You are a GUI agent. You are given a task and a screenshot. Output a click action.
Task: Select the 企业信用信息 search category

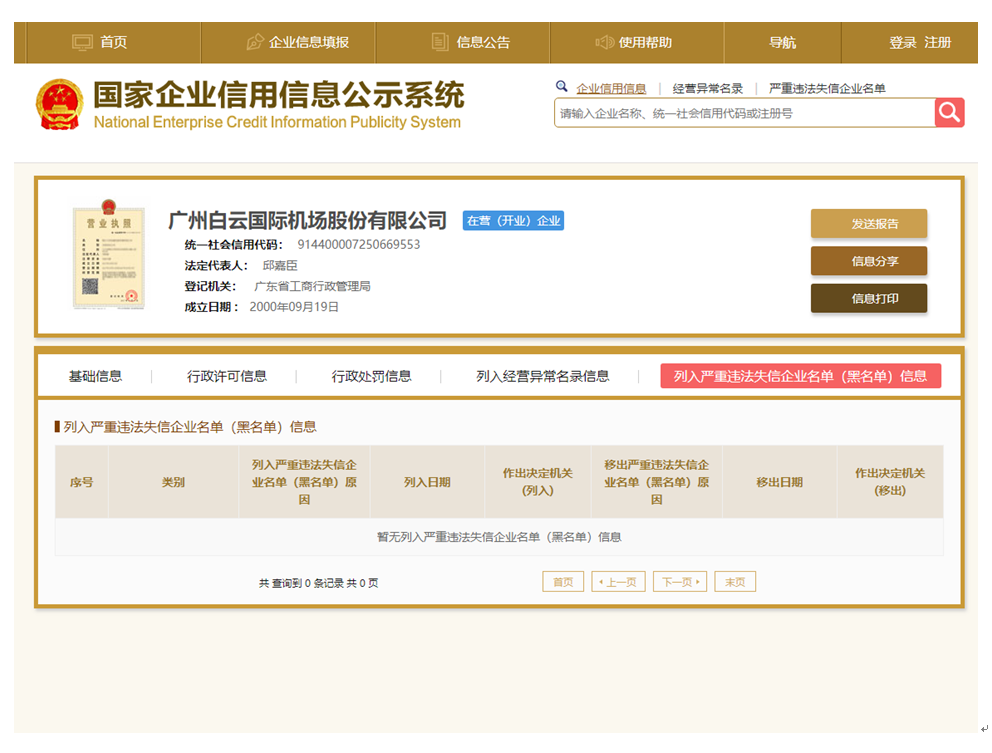click(611, 89)
